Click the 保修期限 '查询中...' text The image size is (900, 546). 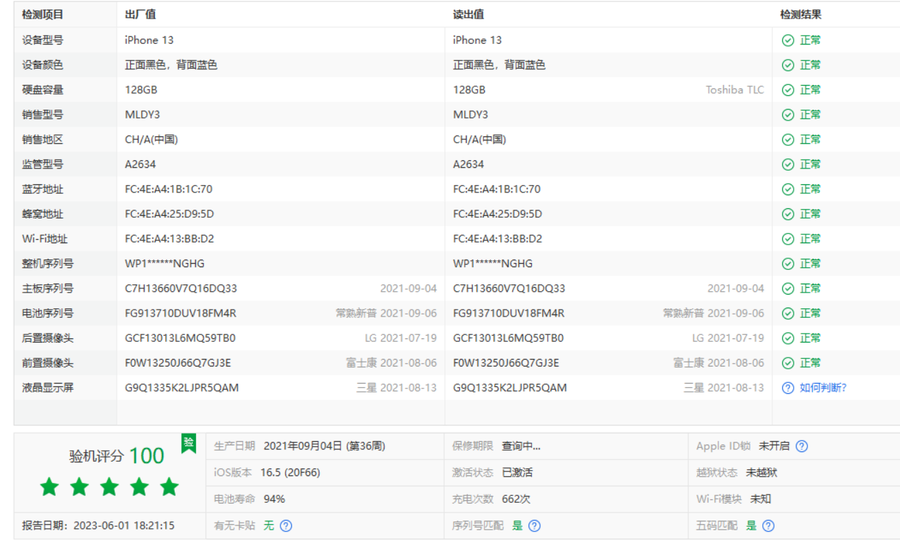(521, 446)
